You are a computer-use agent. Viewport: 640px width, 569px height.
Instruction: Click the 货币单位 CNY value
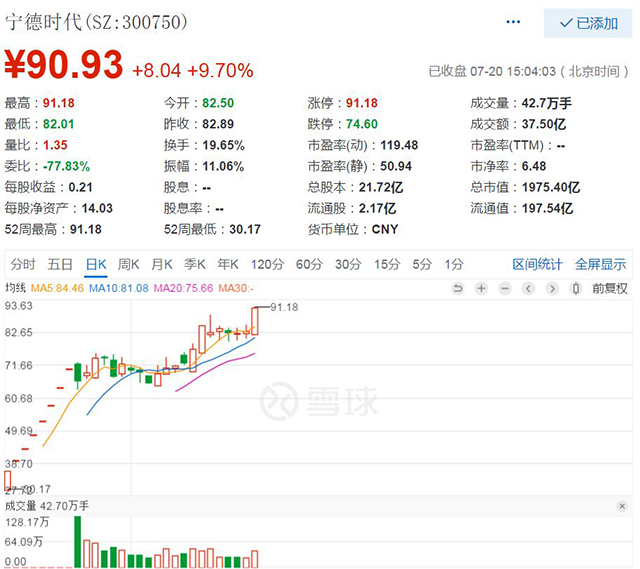(x=385, y=229)
